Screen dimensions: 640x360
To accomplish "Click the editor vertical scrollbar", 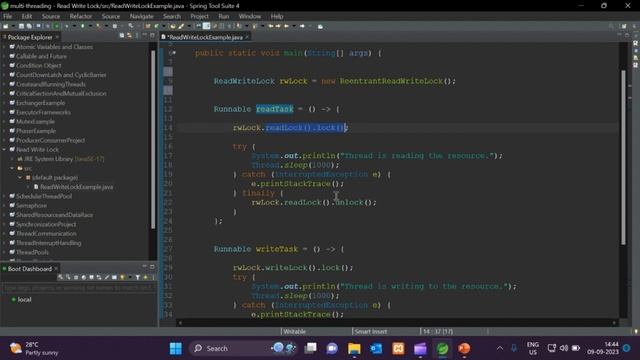I will click(623, 157).
